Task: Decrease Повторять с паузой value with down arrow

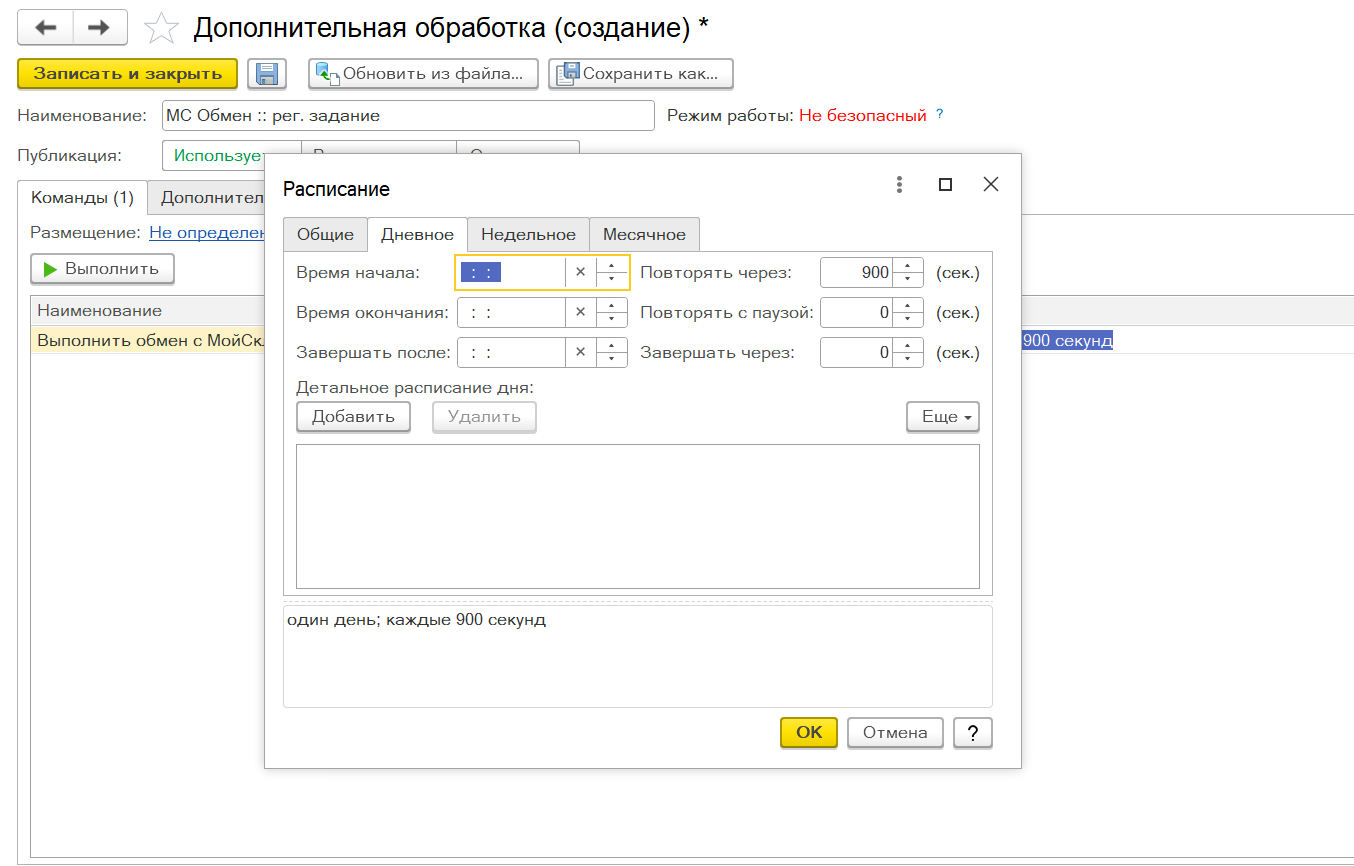Action: 907,319
